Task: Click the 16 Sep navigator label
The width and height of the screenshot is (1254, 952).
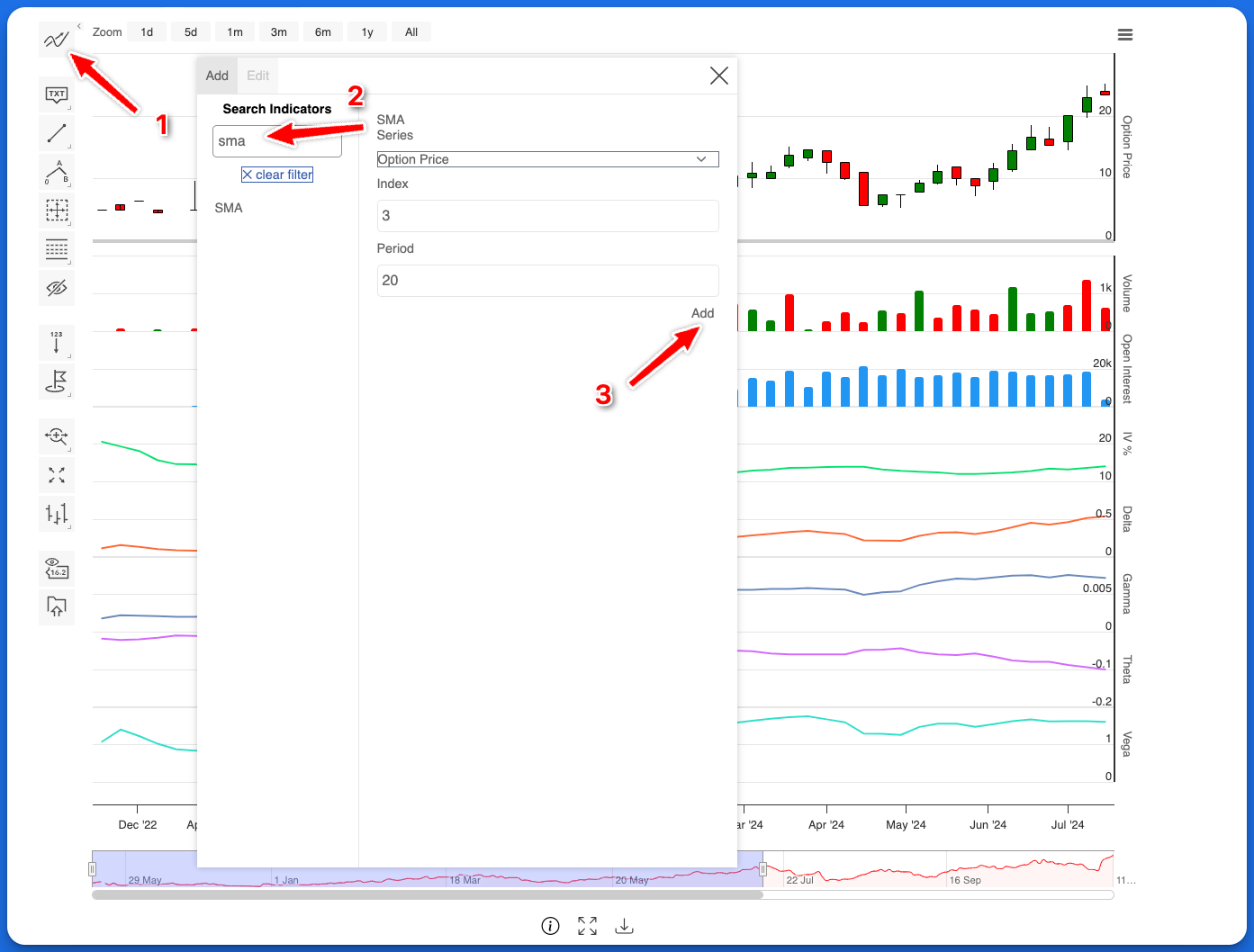Action: tap(965, 880)
